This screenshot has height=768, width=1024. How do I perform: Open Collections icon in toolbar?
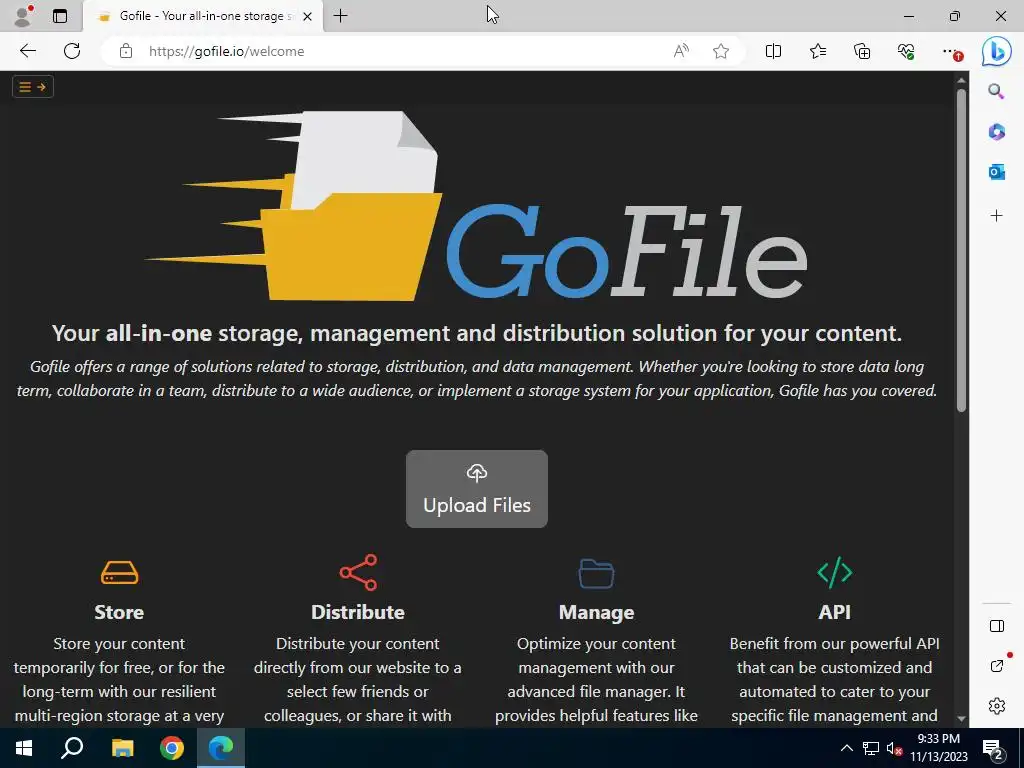coord(862,51)
